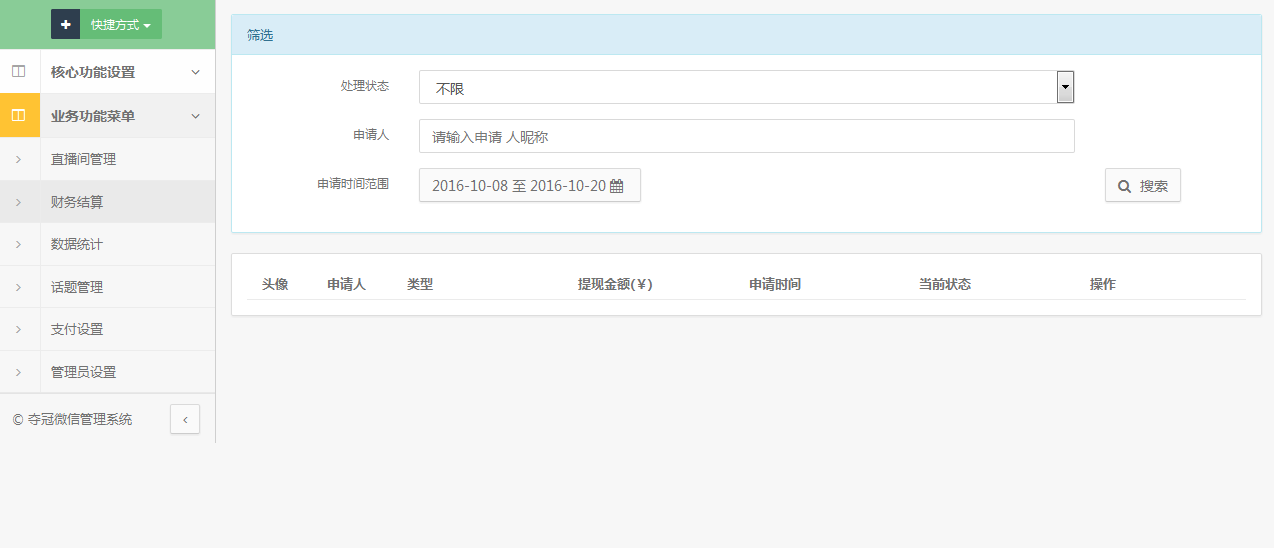Click the 申请时间范围 form label
The width and height of the screenshot is (1274, 548).
pyautogui.click(x=353, y=184)
